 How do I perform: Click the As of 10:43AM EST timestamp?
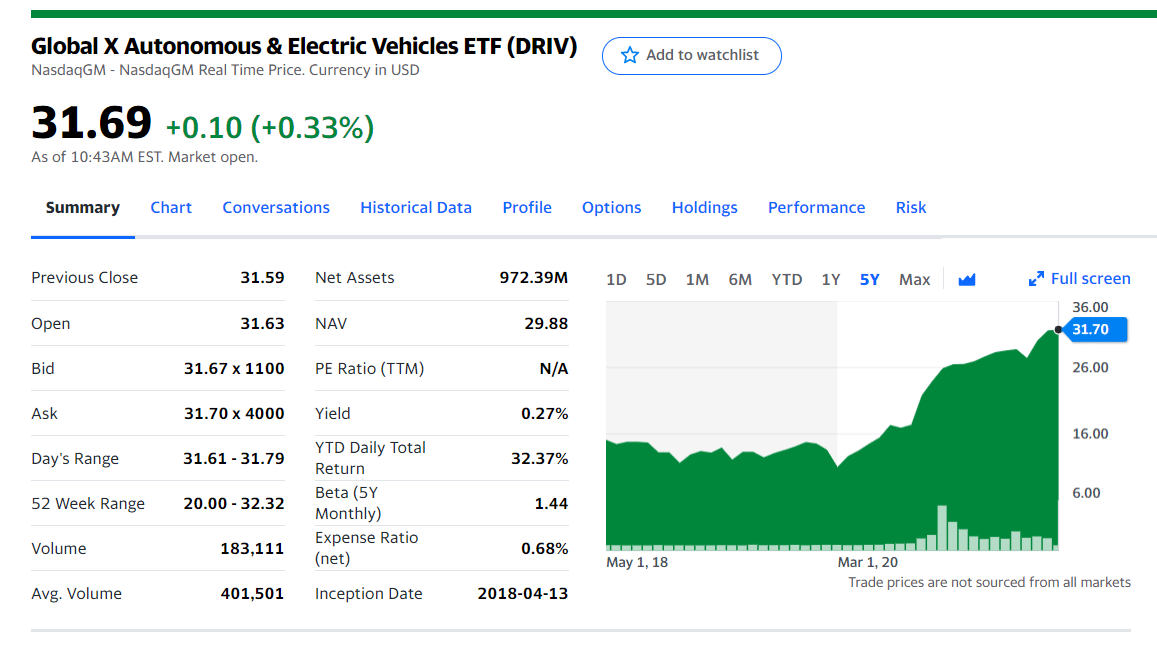point(145,157)
